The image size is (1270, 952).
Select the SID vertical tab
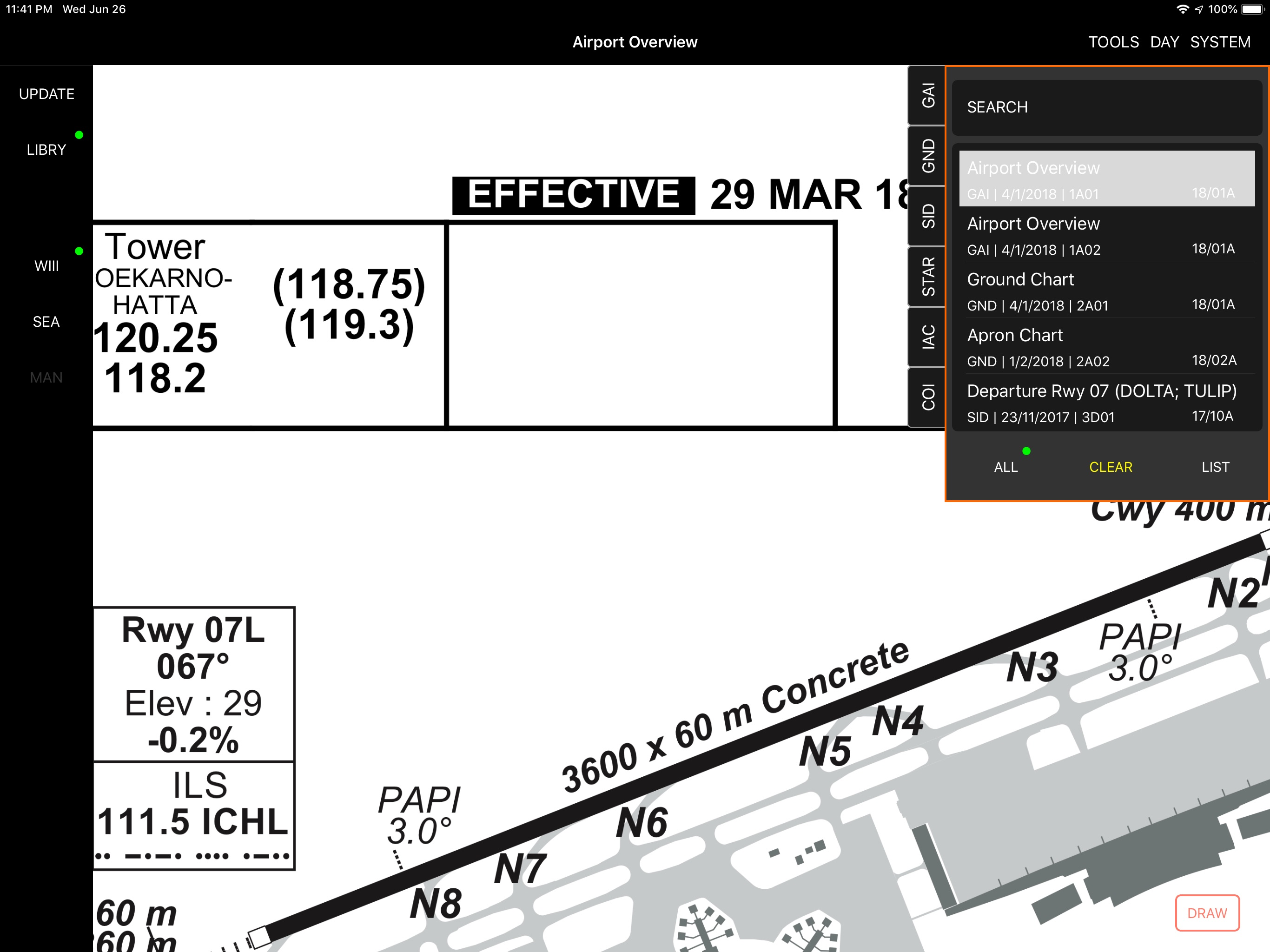(927, 217)
